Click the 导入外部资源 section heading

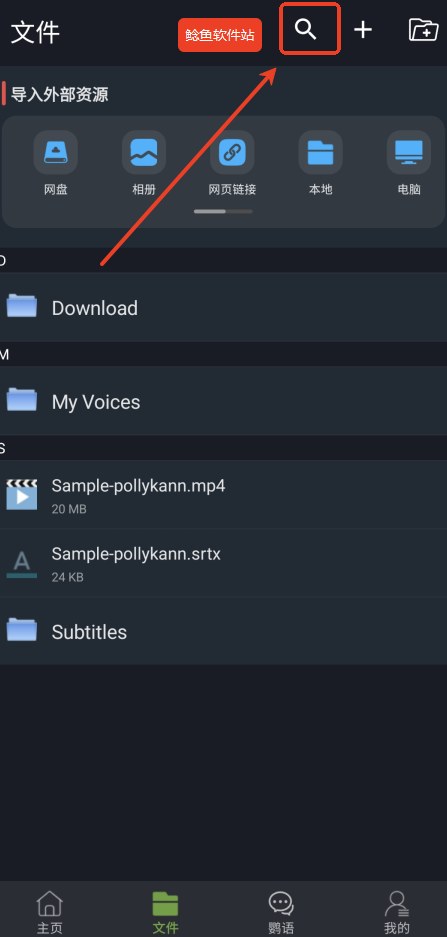(59, 94)
